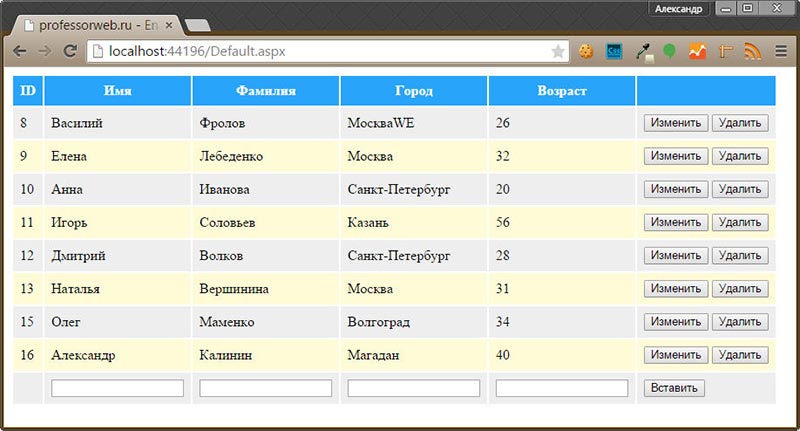Click the Вставить insert button
The height and width of the screenshot is (431, 800).
(x=674, y=388)
